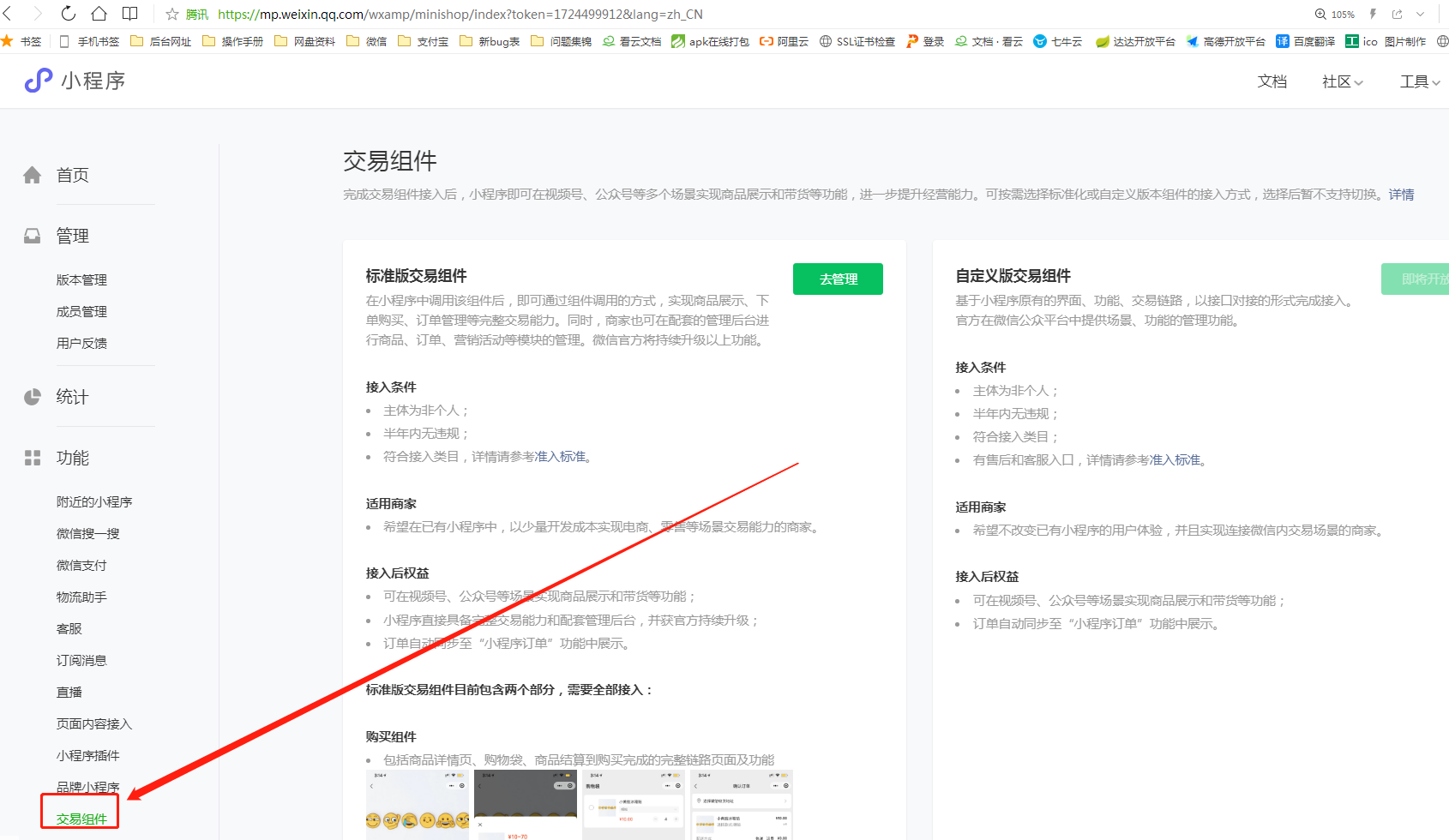The height and width of the screenshot is (840, 1449).
Task: Open 手机书签 bookmark
Action: (90, 41)
